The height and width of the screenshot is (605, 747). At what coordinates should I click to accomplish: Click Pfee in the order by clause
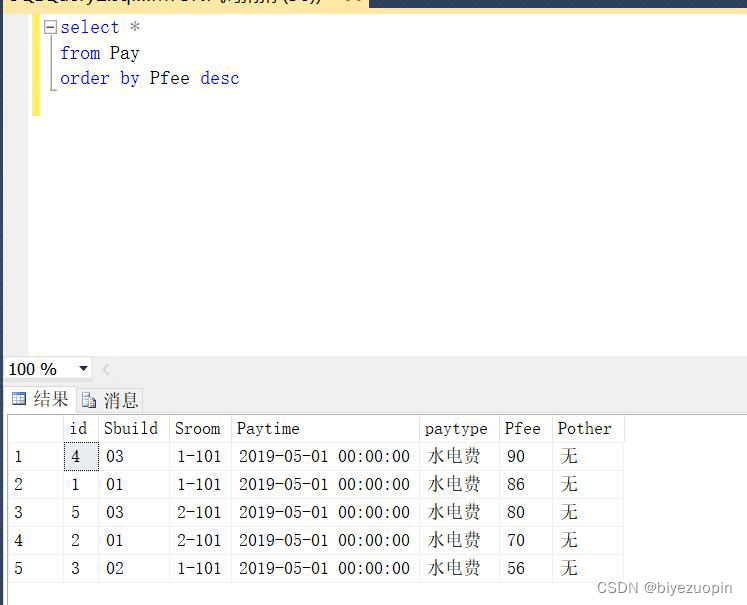(169, 78)
